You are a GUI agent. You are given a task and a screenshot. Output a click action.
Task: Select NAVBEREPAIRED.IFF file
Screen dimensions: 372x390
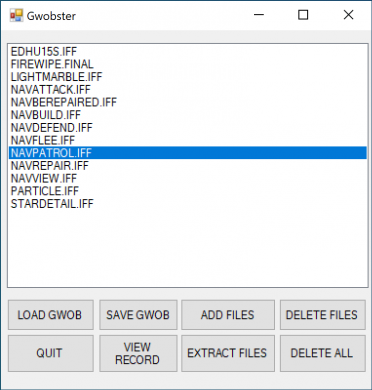(x=64, y=102)
